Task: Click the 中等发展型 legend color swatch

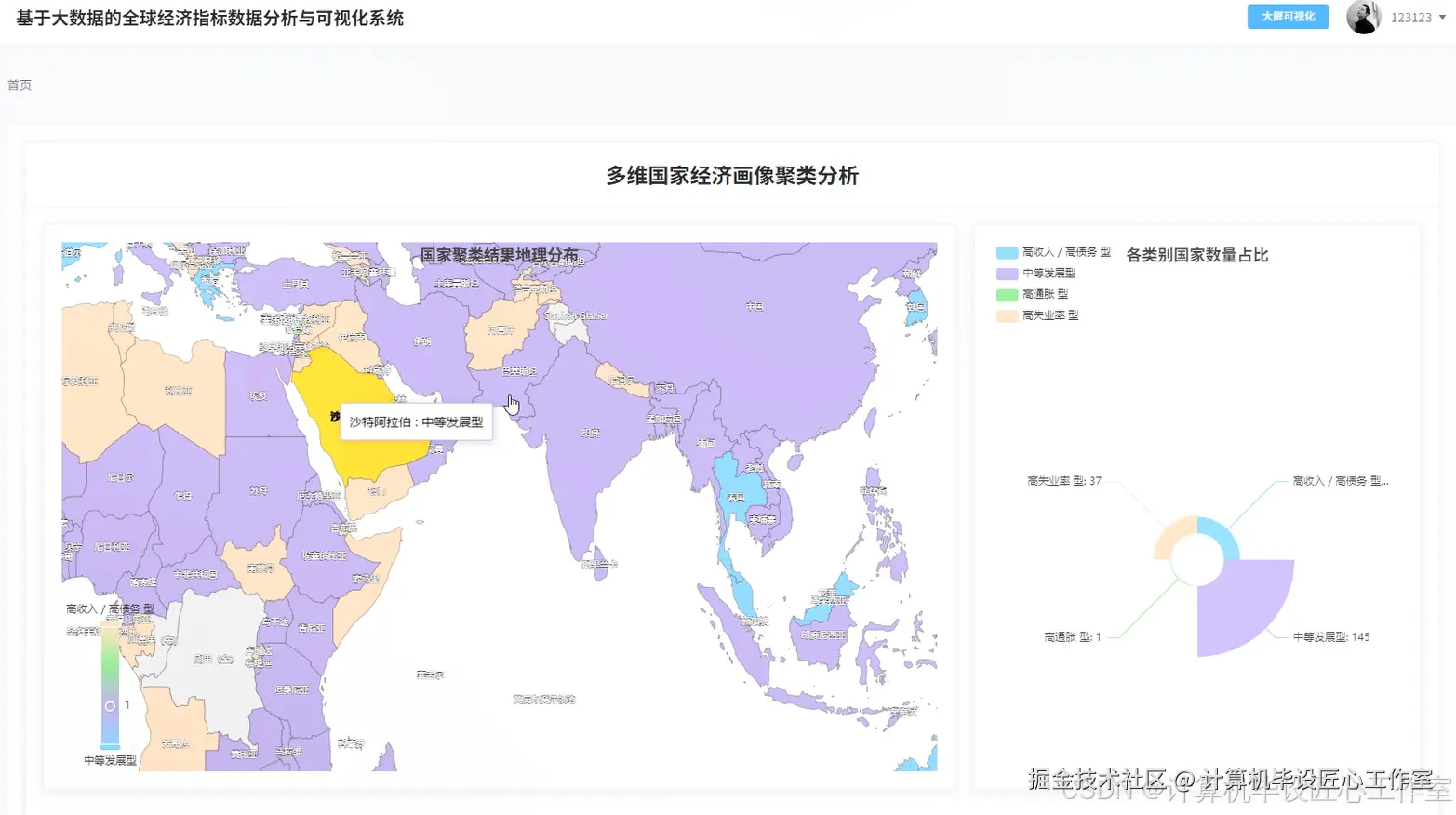Action: [1008, 273]
